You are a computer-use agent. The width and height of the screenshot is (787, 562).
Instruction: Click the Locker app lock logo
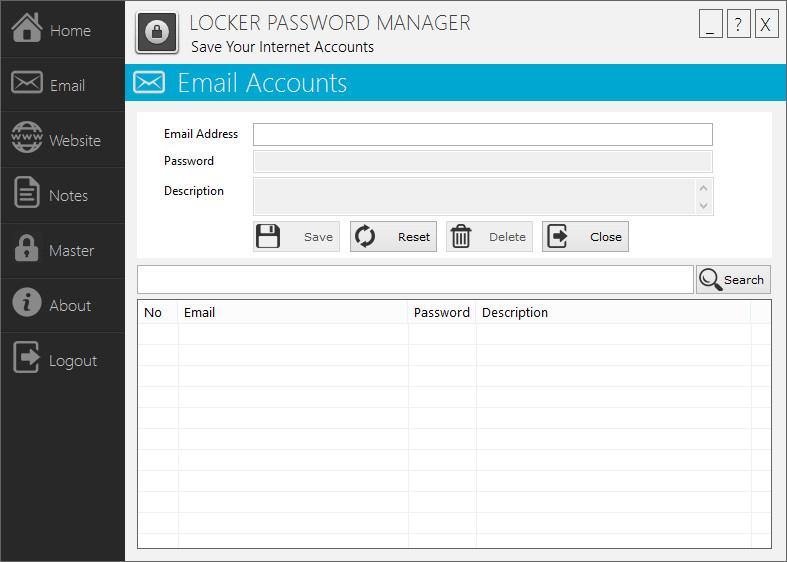(x=157, y=33)
